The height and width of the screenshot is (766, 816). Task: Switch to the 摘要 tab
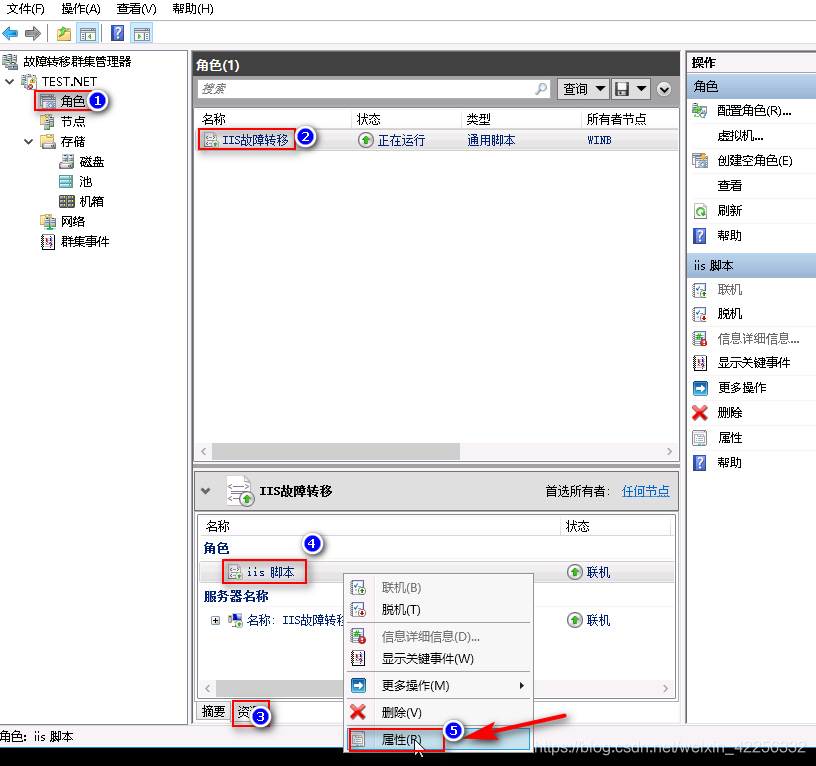point(213,711)
